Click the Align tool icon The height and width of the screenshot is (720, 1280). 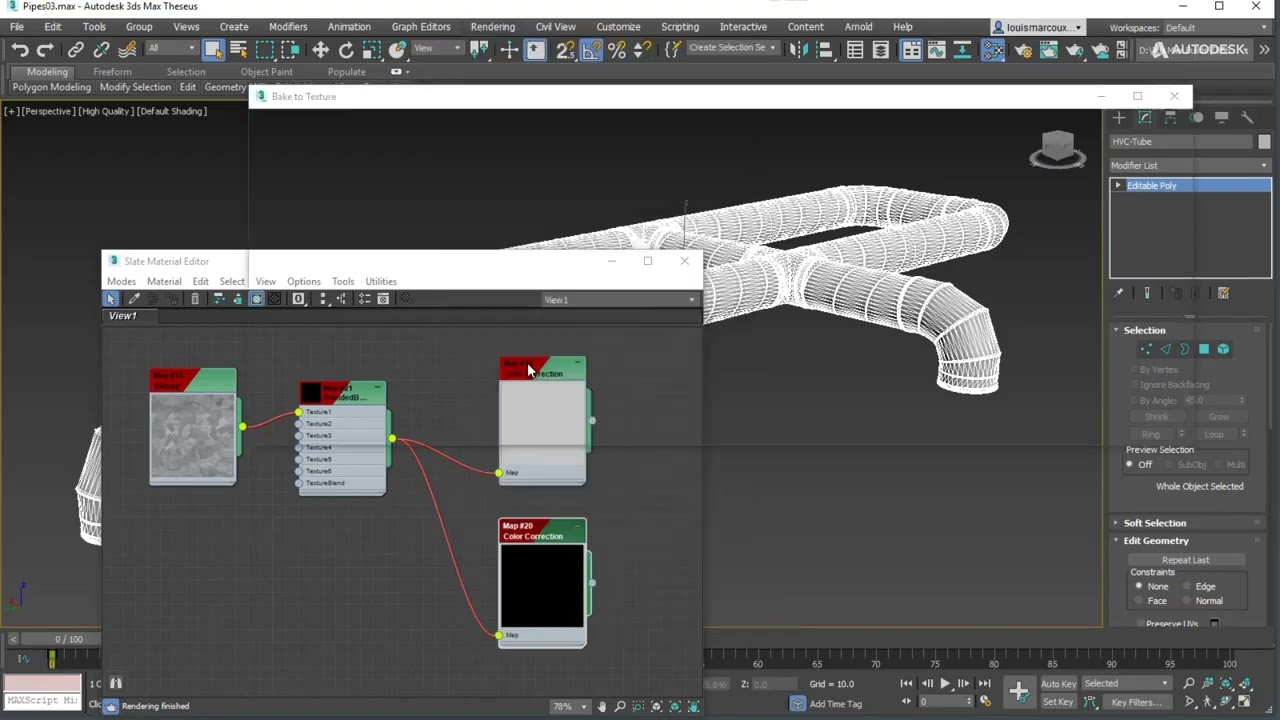[x=825, y=50]
